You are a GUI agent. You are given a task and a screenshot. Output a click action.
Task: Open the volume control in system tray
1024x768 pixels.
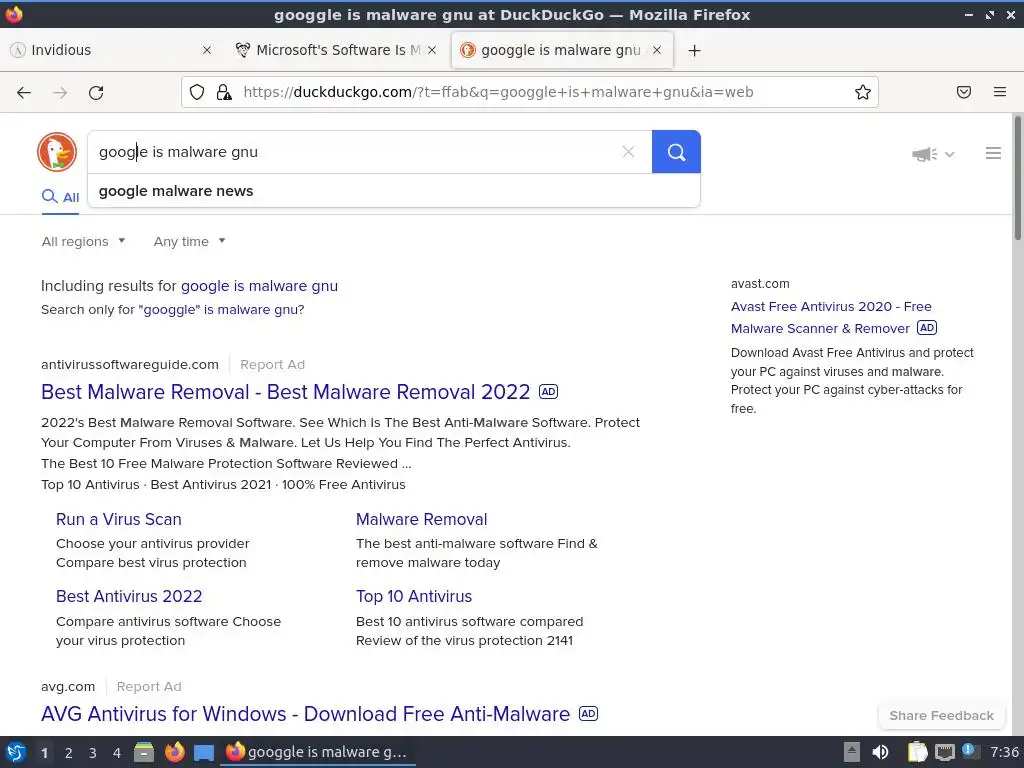point(880,752)
